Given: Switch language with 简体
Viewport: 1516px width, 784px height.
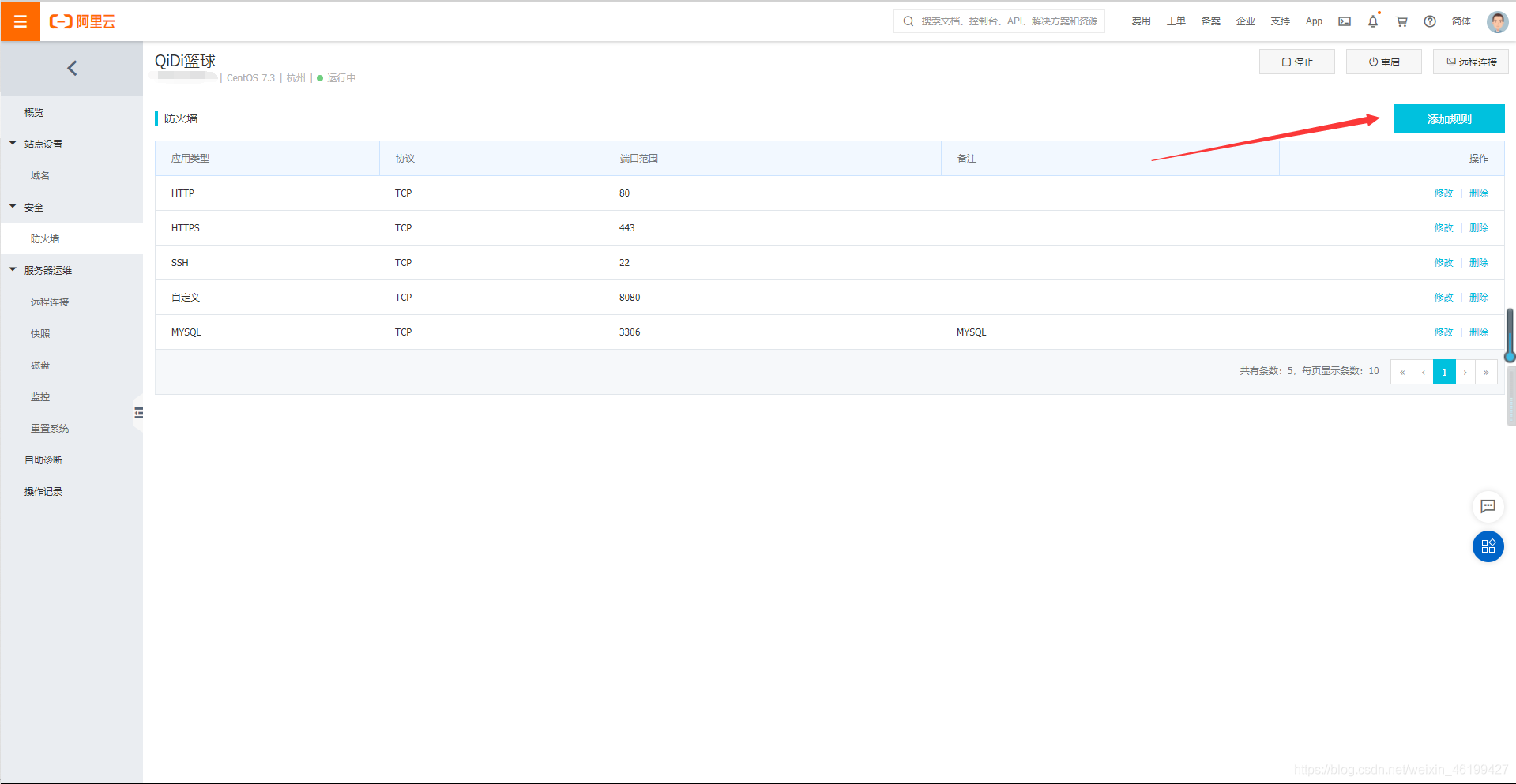Looking at the screenshot, I should (1461, 21).
